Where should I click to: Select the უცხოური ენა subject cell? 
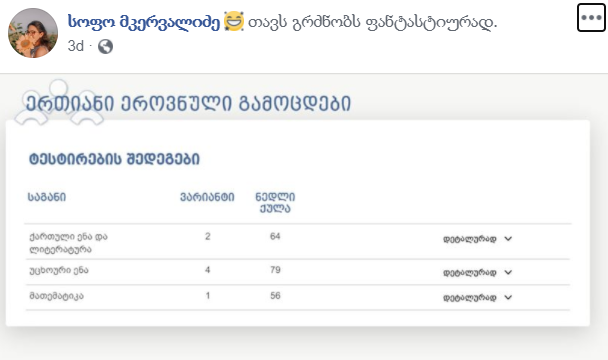click(59, 270)
